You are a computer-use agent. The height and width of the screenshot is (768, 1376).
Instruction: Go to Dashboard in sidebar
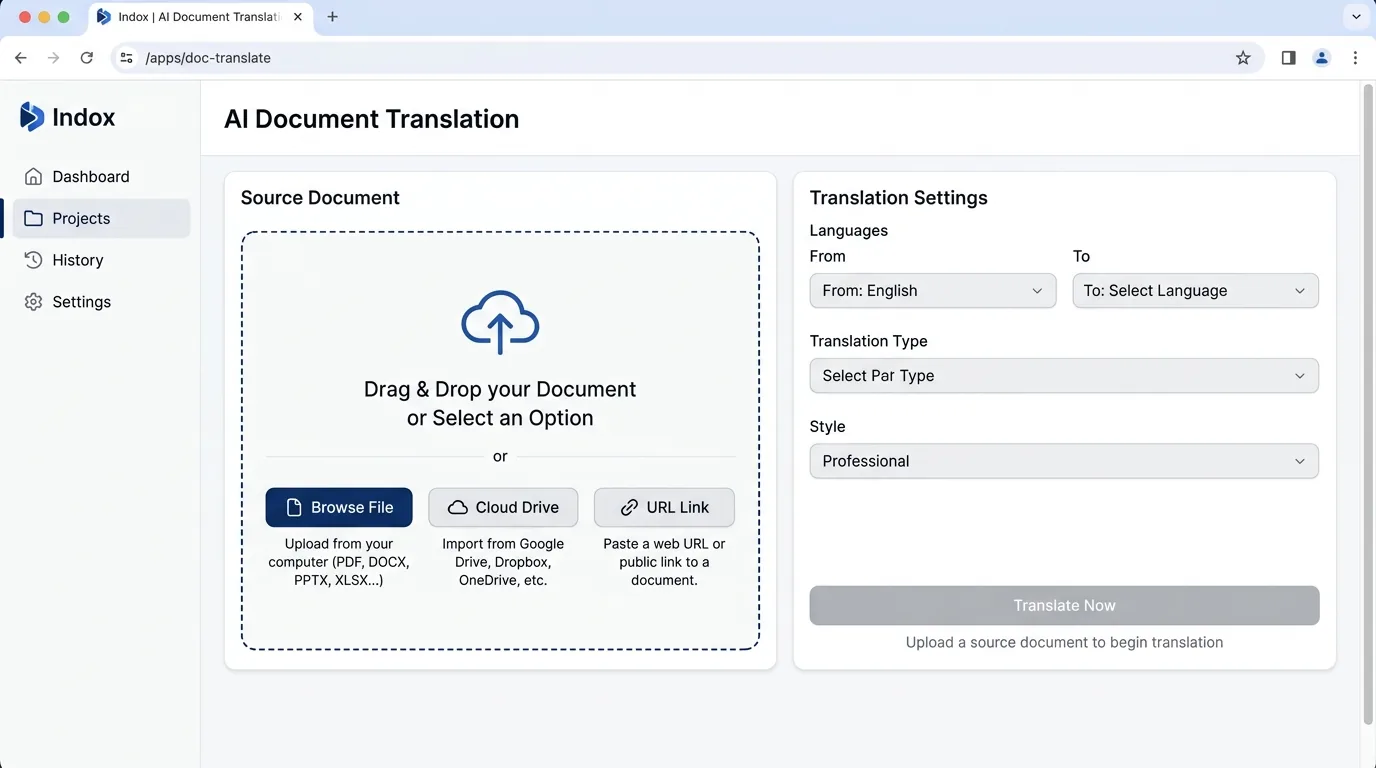coord(101,177)
